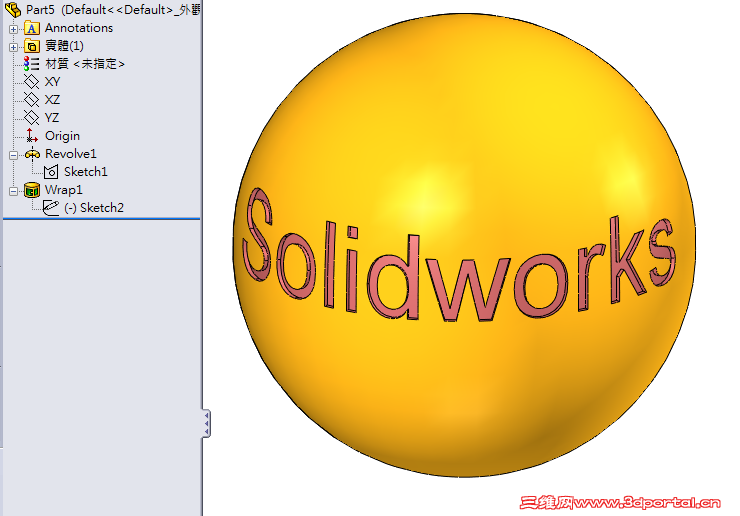740x516 pixels.
Task: Click the YZ plane icon
Action: pyautogui.click(x=32, y=118)
